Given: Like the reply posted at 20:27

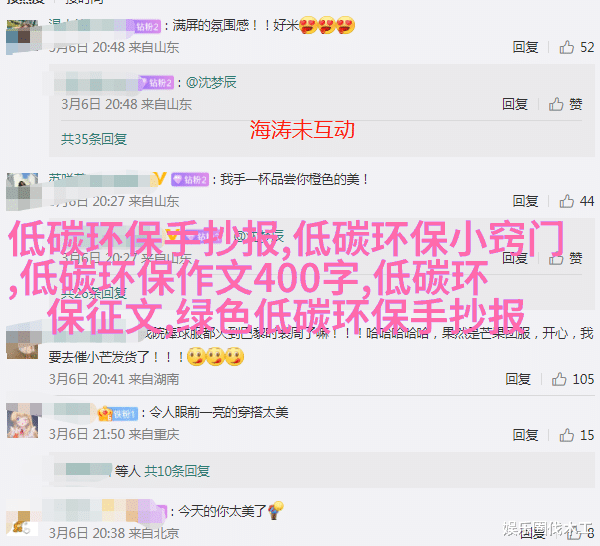Looking at the screenshot, I should coord(566,258).
